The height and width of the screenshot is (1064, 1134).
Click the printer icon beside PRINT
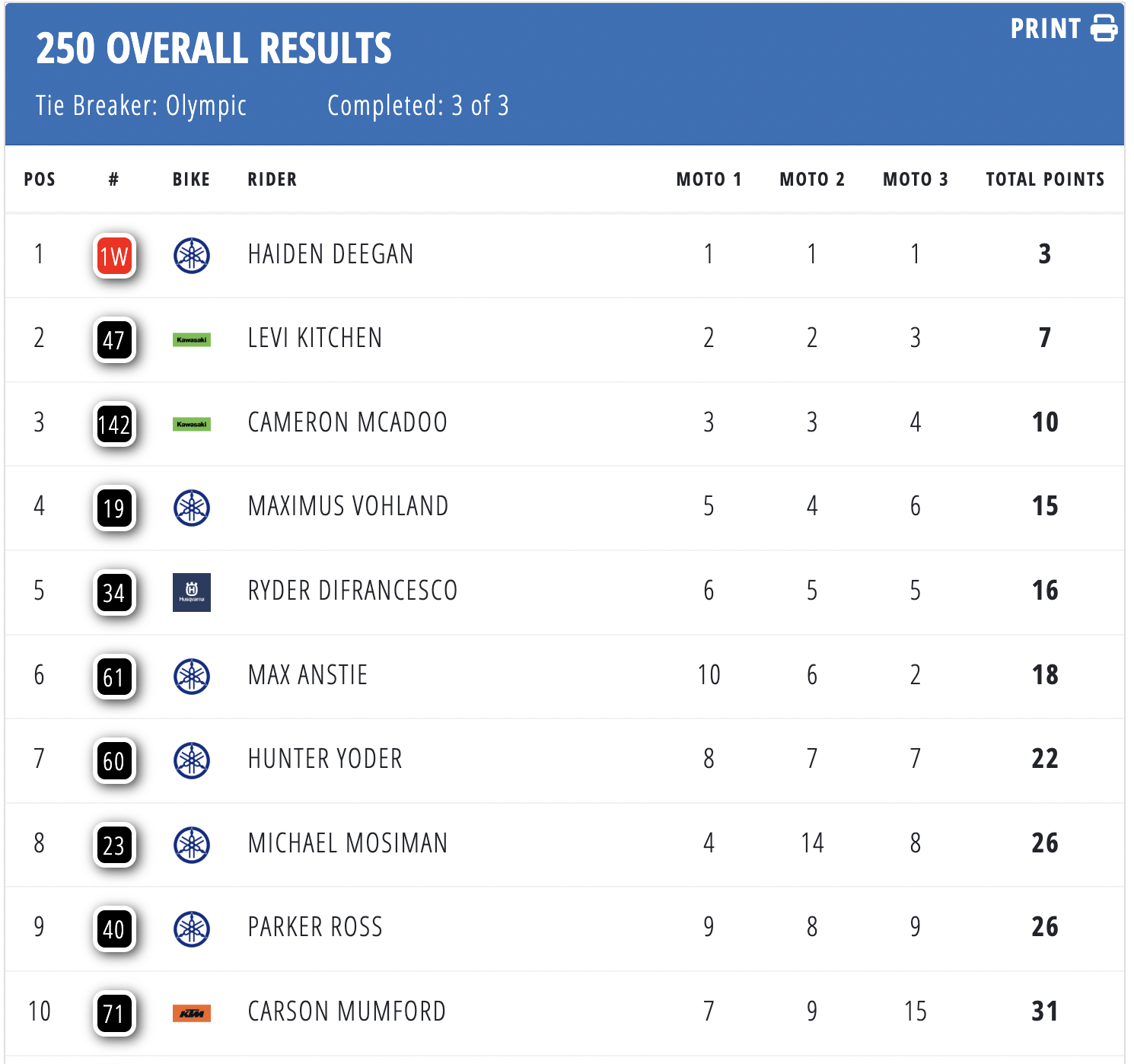click(1104, 28)
